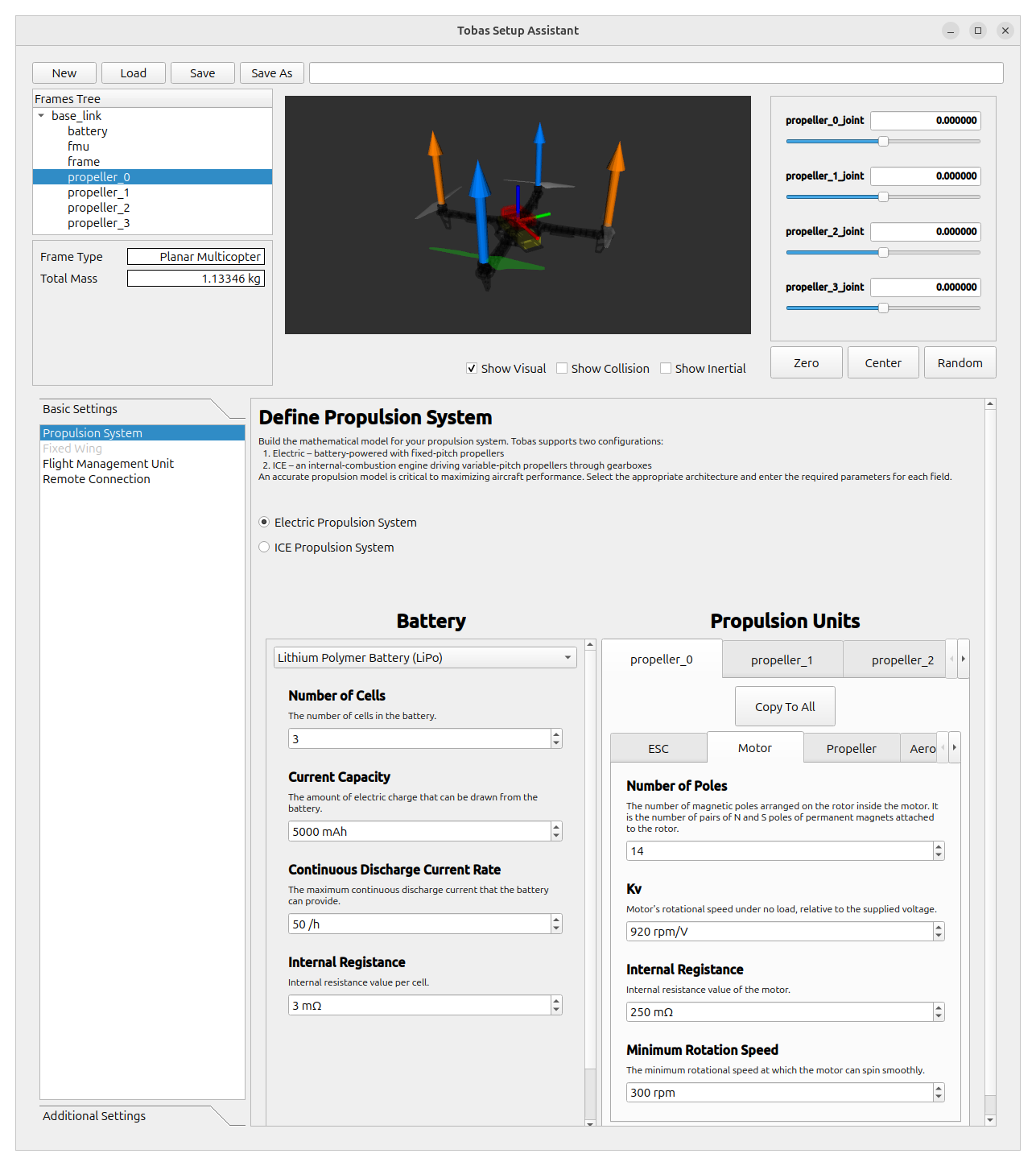Click the Load button
The height and width of the screenshot is (1166, 1036).
tap(134, 73)
